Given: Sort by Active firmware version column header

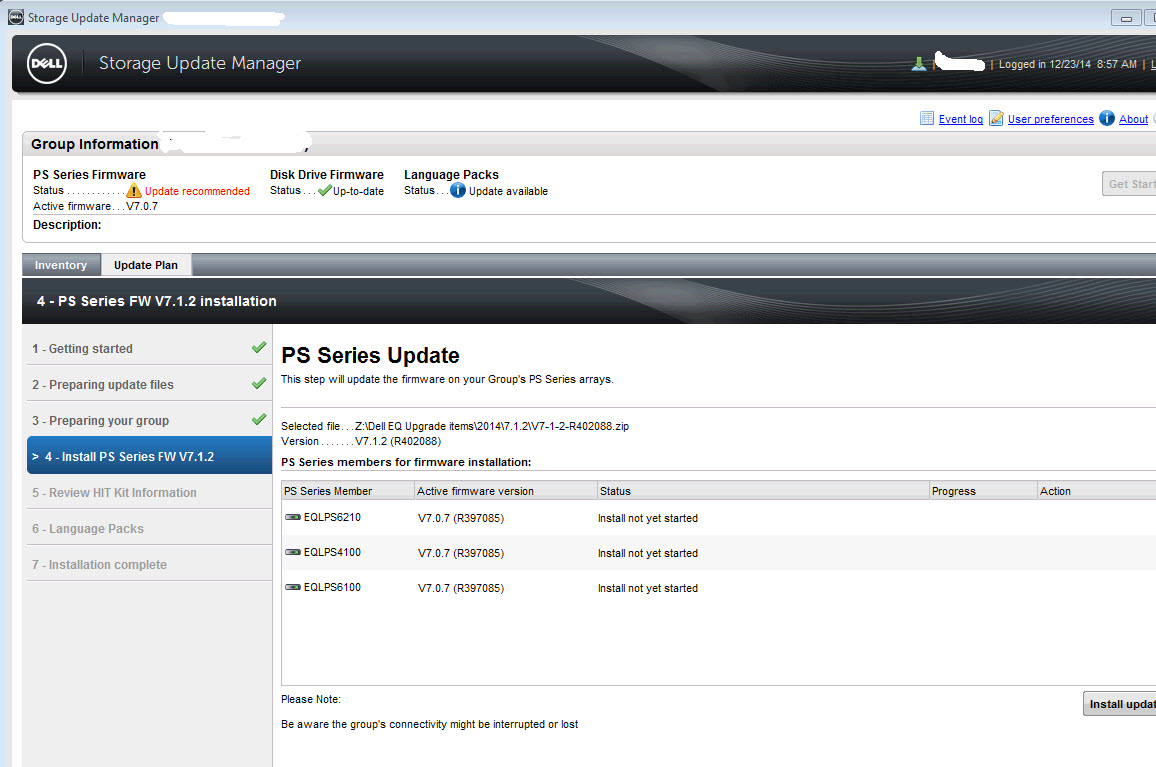Looking at the screenshot, I should click(x=506, y=491).
